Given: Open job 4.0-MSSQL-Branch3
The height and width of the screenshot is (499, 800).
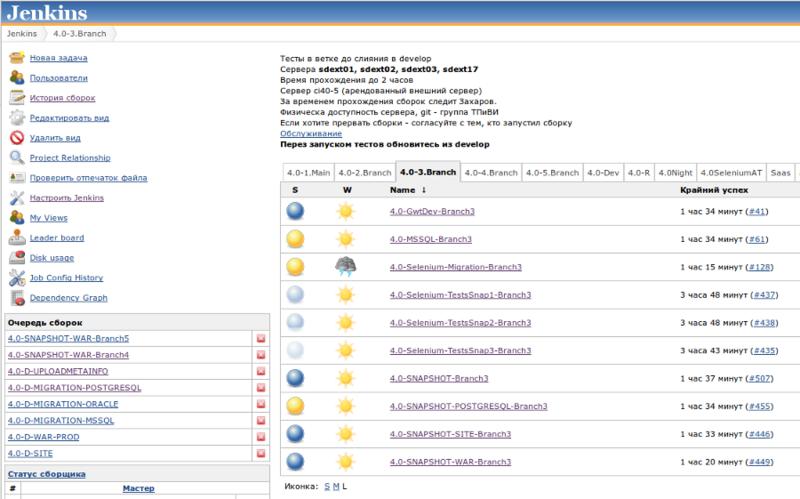Looking at the screenshot, I should click(x=431, y=239).
